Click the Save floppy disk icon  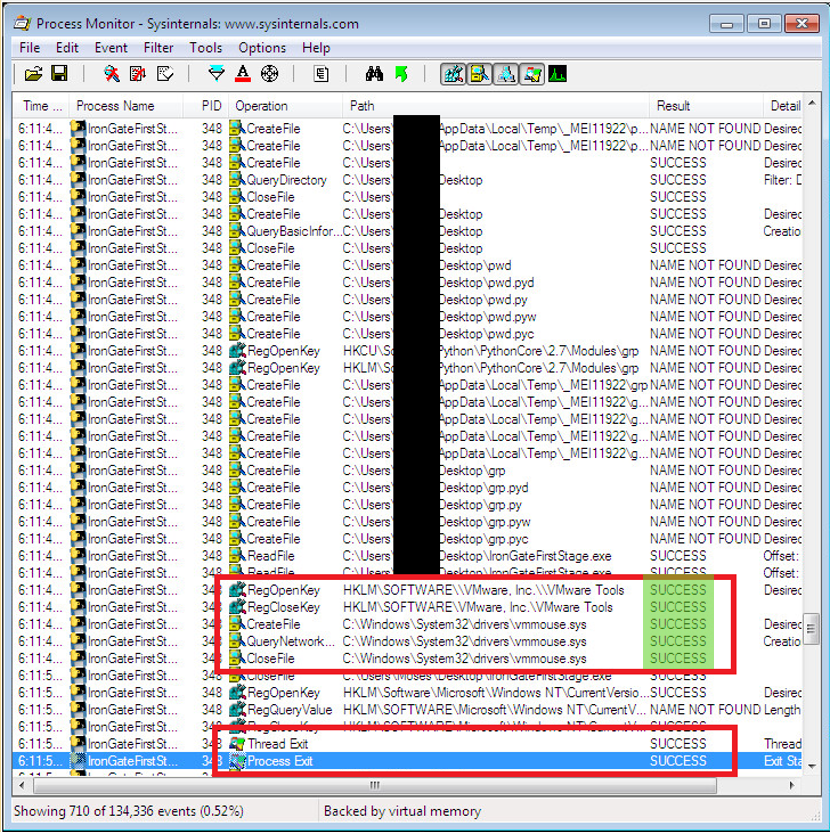tap(59, 74)
